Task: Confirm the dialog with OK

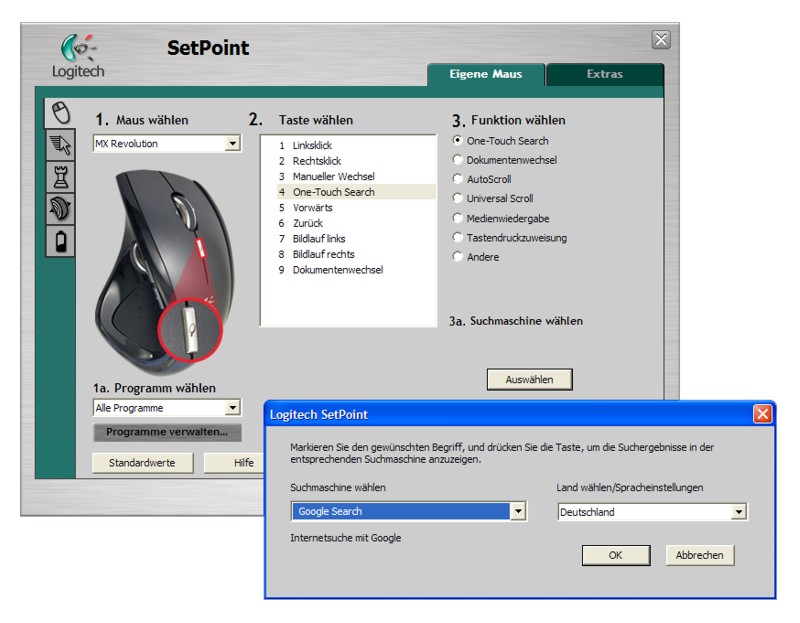Action: [615, 555]
